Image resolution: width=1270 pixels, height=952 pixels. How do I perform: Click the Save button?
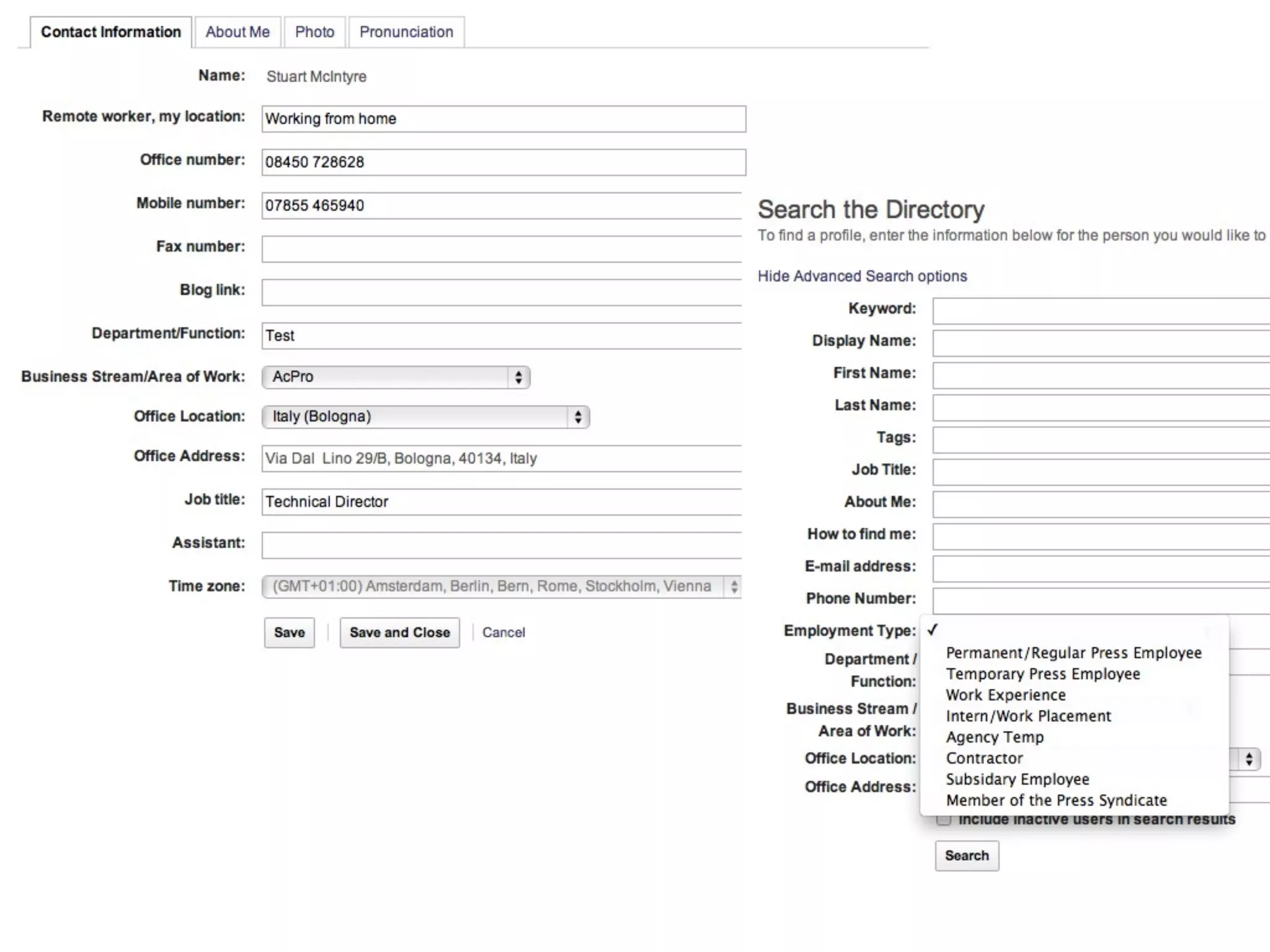click(x=289, y=632)
